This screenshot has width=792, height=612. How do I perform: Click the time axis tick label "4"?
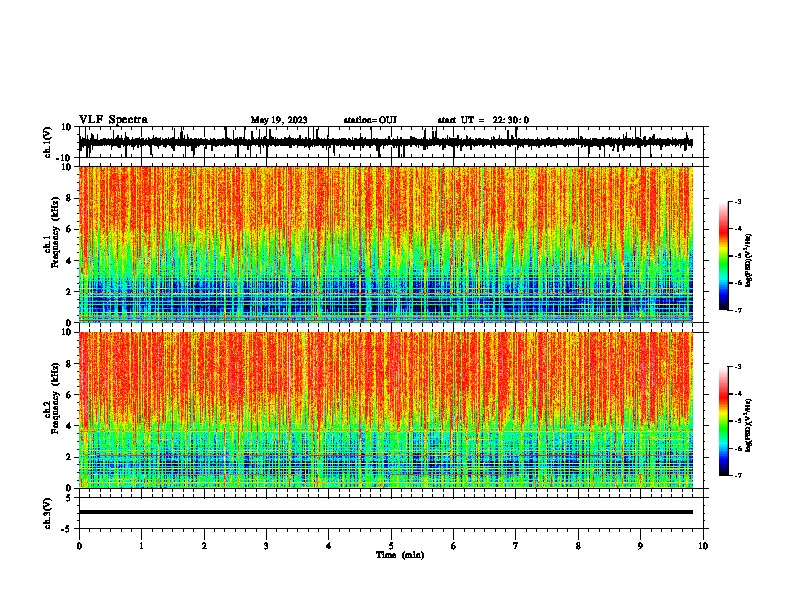tap(329, 546)
